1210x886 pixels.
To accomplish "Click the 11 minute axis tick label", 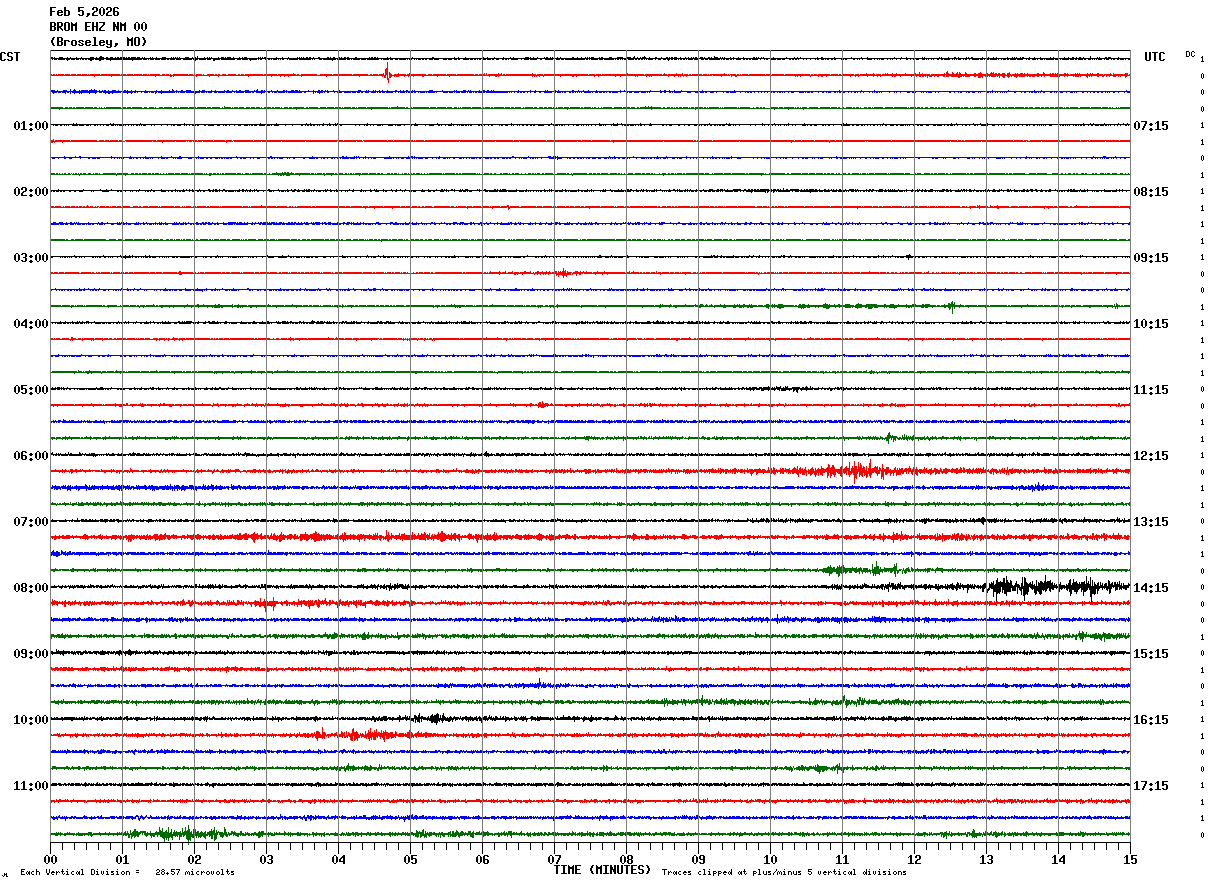I will [842, 859].
